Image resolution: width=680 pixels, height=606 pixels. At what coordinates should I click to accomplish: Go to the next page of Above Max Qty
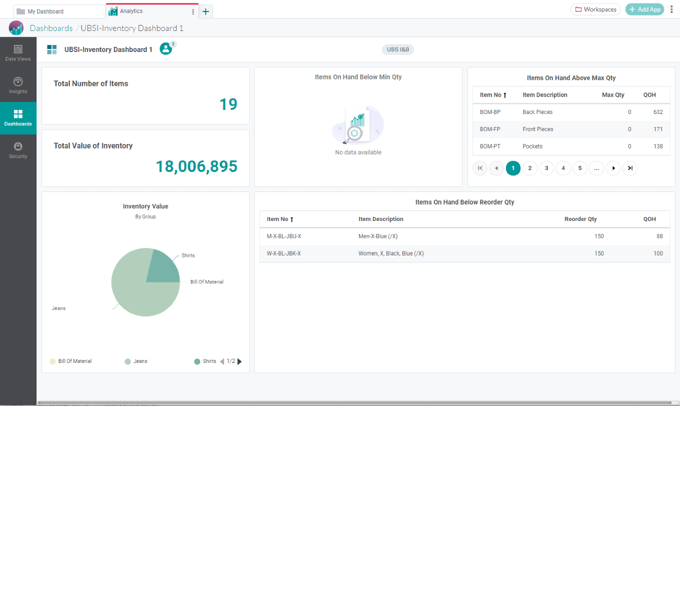[613, 168]
